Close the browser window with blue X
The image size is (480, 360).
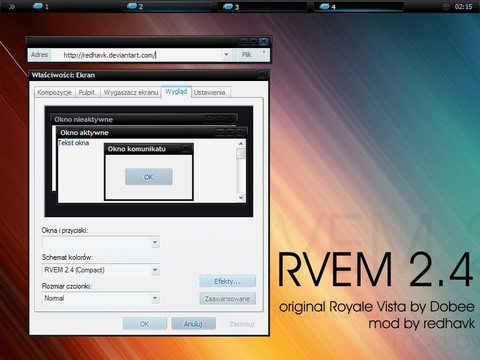[264, 41]
